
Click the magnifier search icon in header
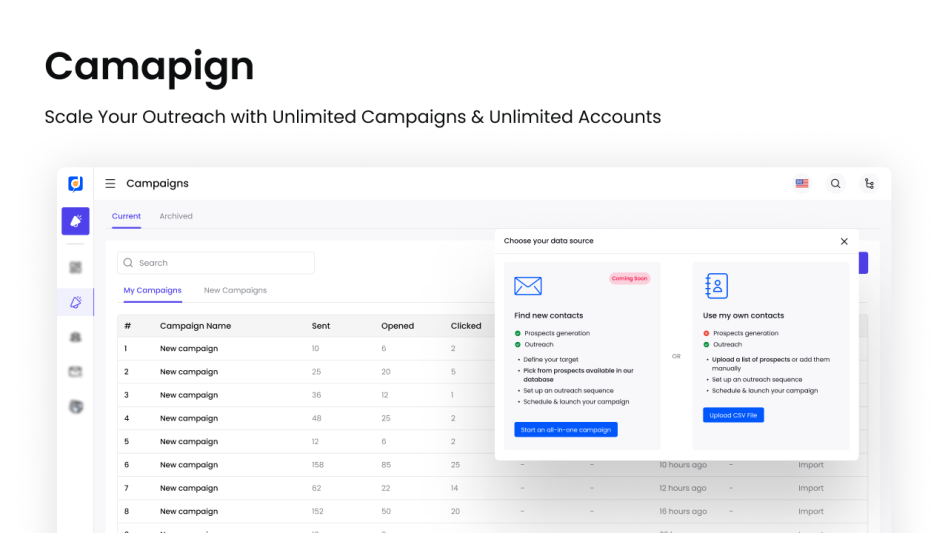pos(835,184)
